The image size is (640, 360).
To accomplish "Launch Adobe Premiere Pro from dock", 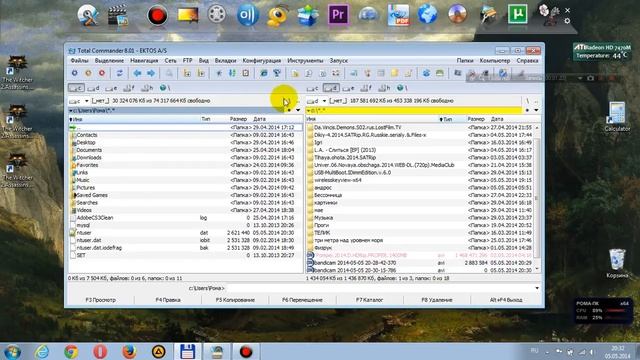I will click(x=338, y=15).
